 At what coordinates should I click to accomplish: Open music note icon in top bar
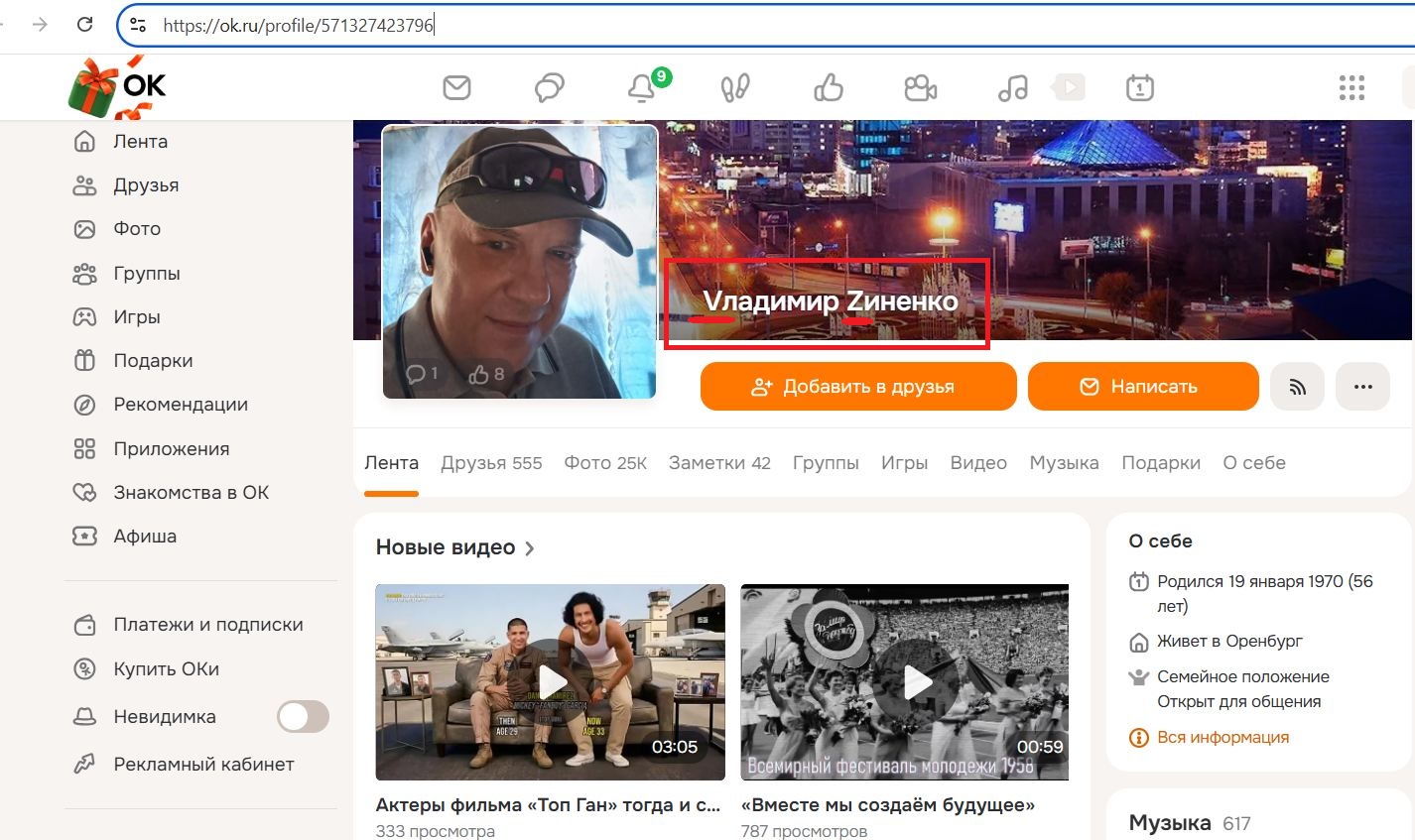(x=1013, y=88)
